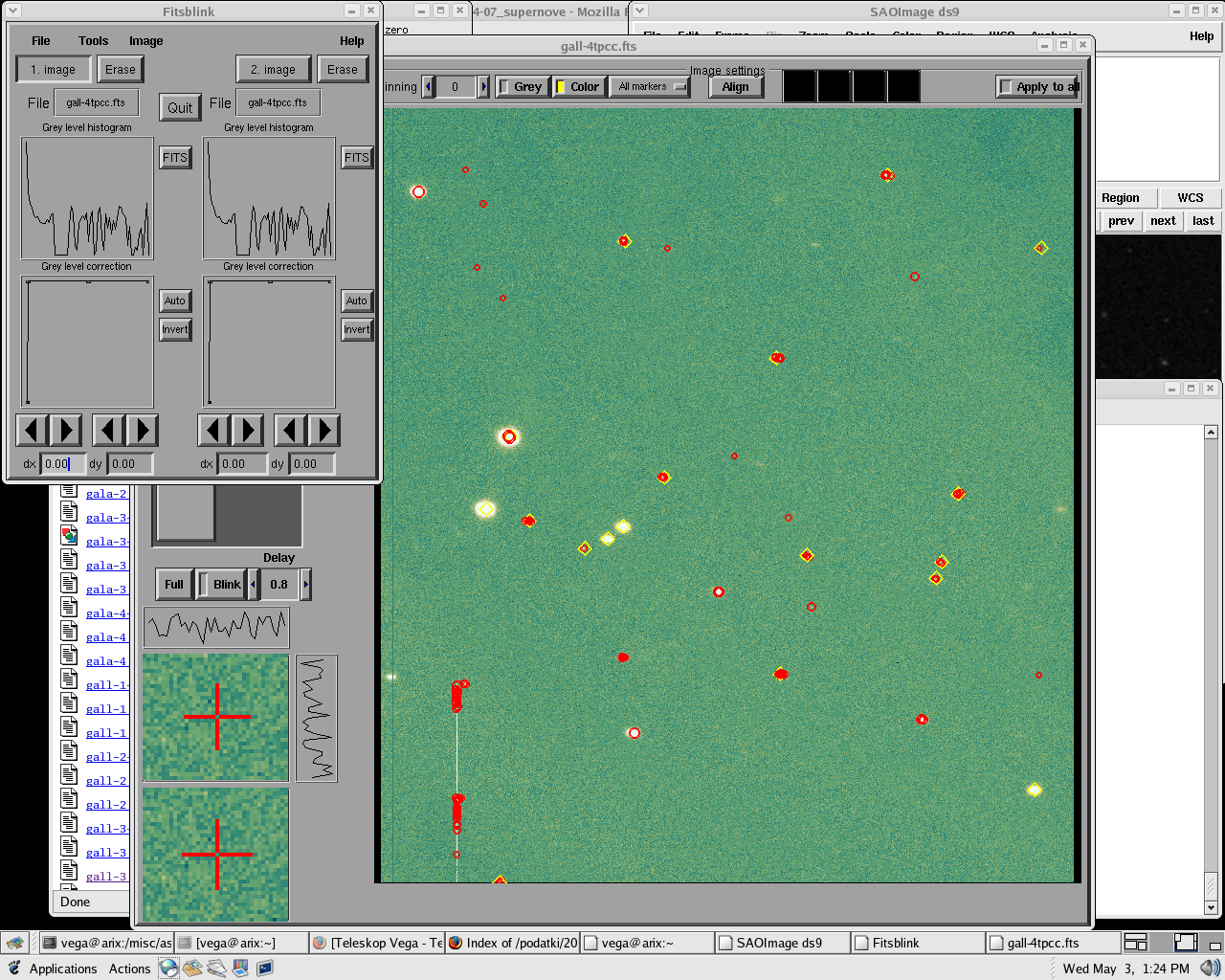Focus the dy field of image 1

129,463
